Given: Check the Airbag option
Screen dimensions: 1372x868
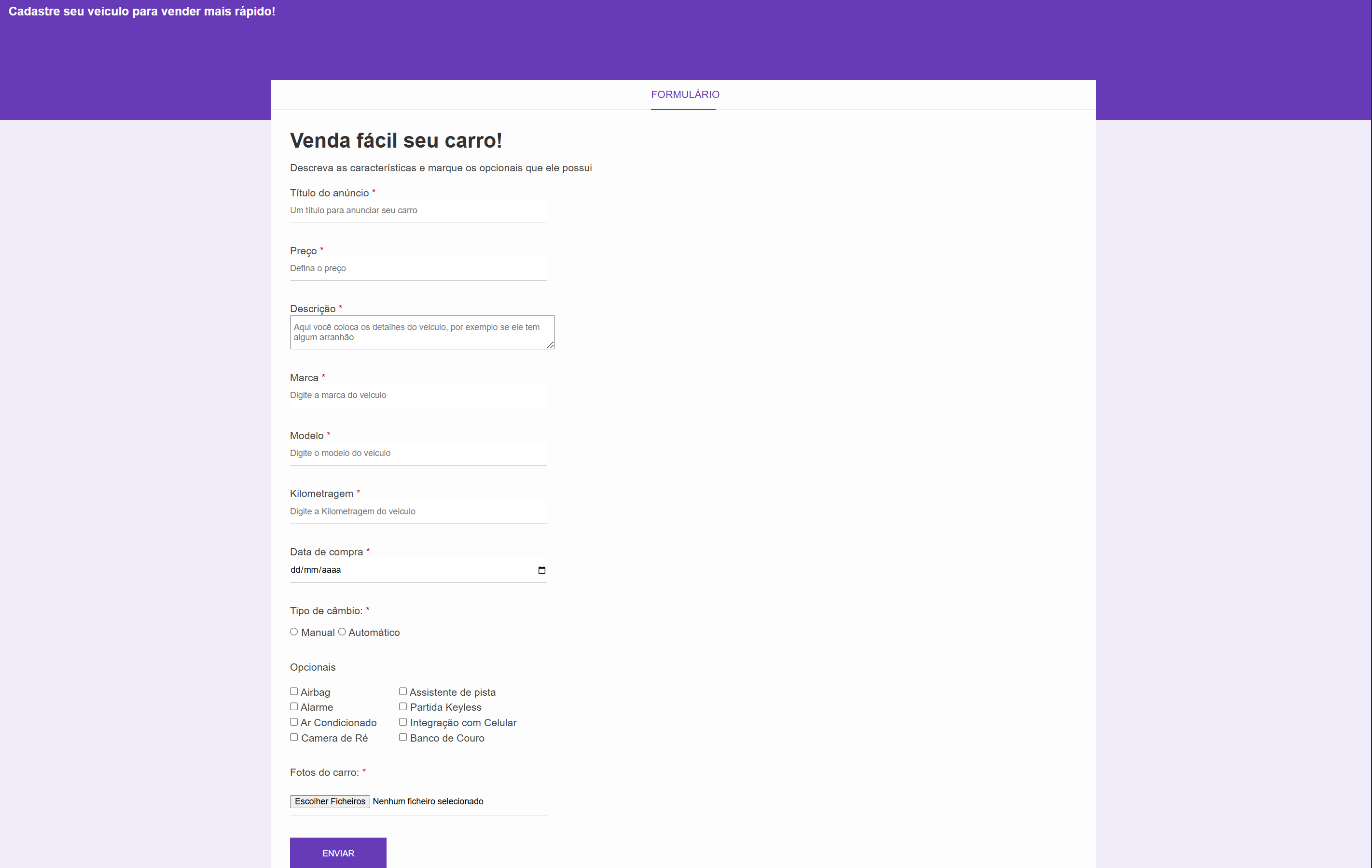Looking at the screenshot, I should click(294, 691).
